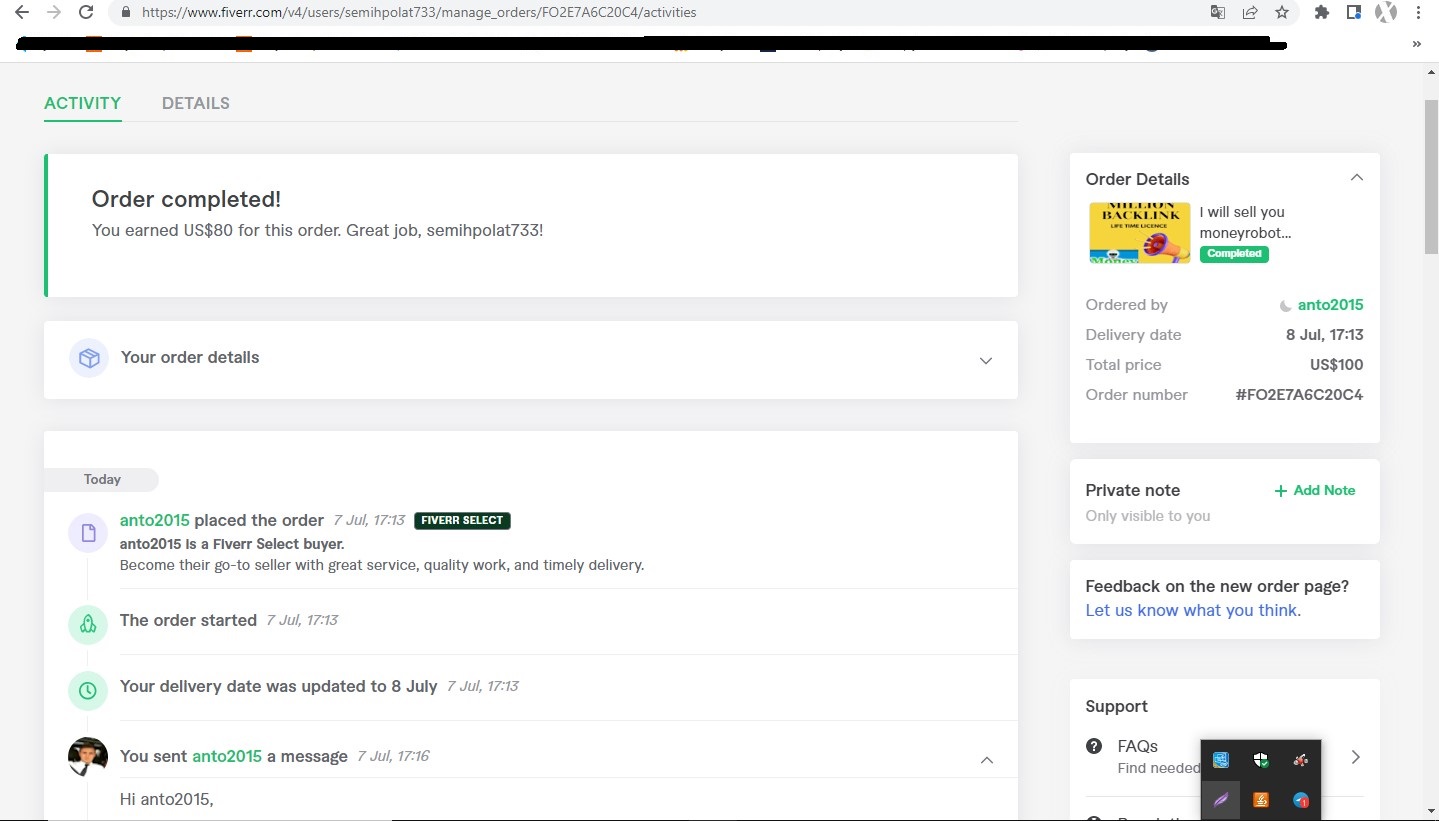Image resolution: width=1439 pixels, height=821 pixels.
Task: Open Let us know what you think link
Action: click(1193, 610)
